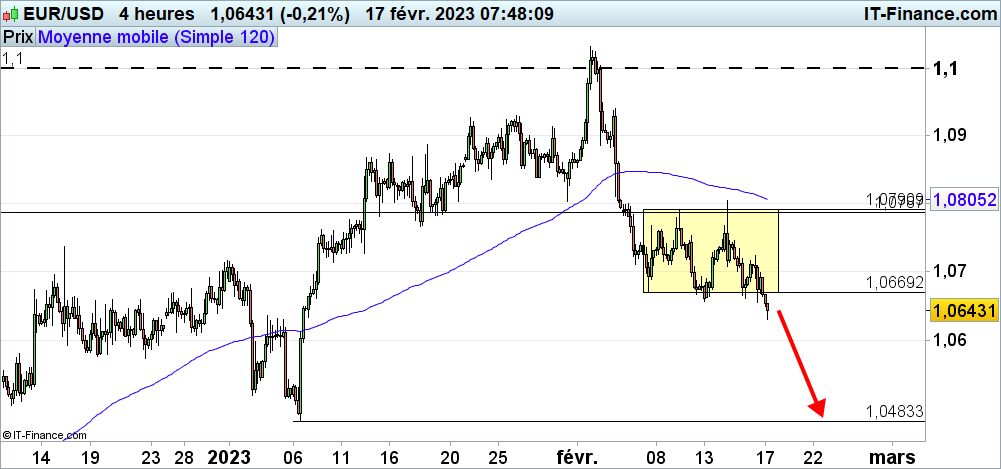The image size is (1001, 469).
Task: Click the 1,06692 range bottom label
Action: click(895, 282)
